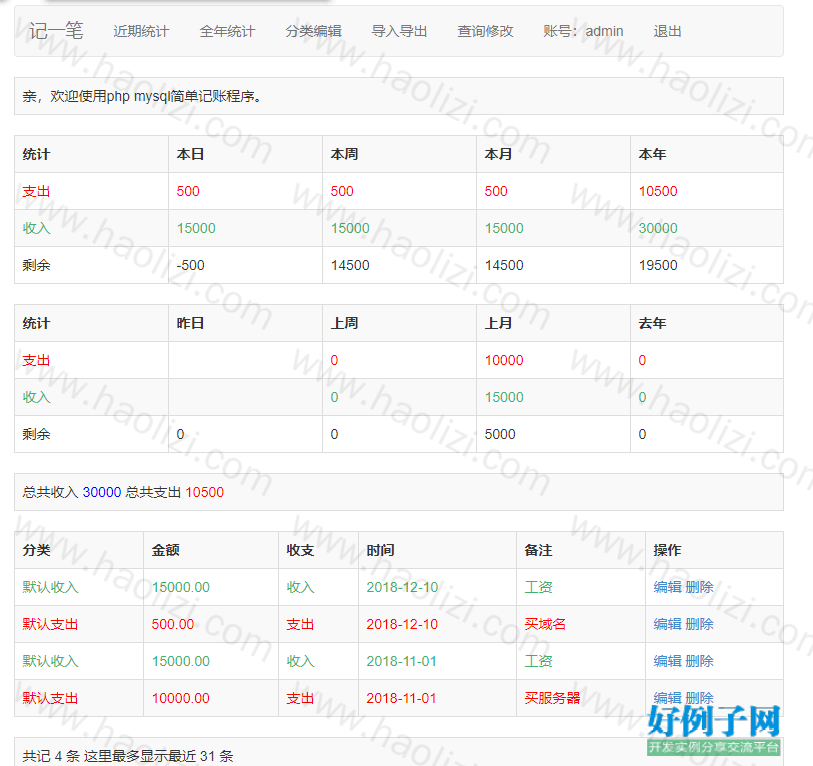Click the amount 10000.00 in records

[x=180, y=698]
